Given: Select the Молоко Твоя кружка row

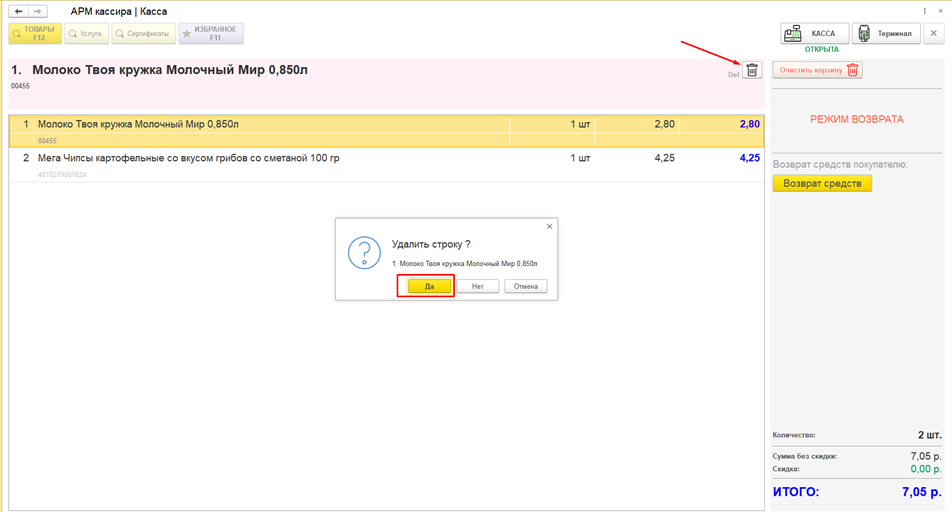Looking at the screenshot, I should (386, 131).
